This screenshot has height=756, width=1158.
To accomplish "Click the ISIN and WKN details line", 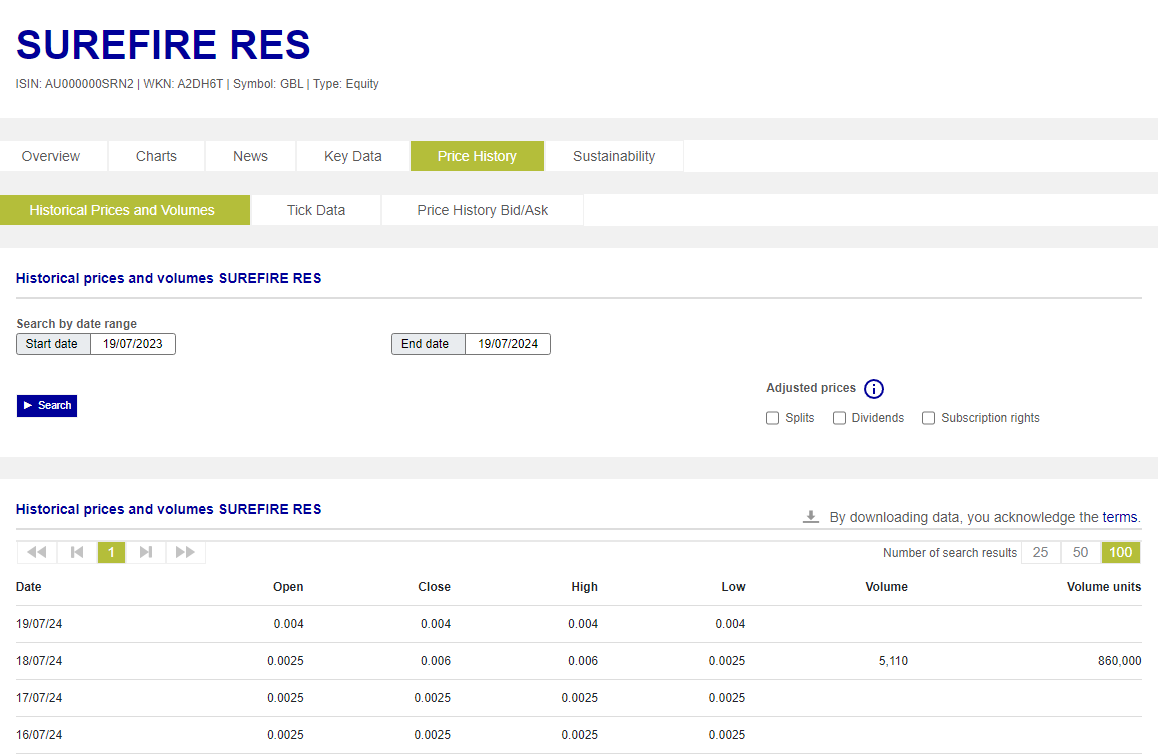I will pyautogui.click(x=197, y=84).
